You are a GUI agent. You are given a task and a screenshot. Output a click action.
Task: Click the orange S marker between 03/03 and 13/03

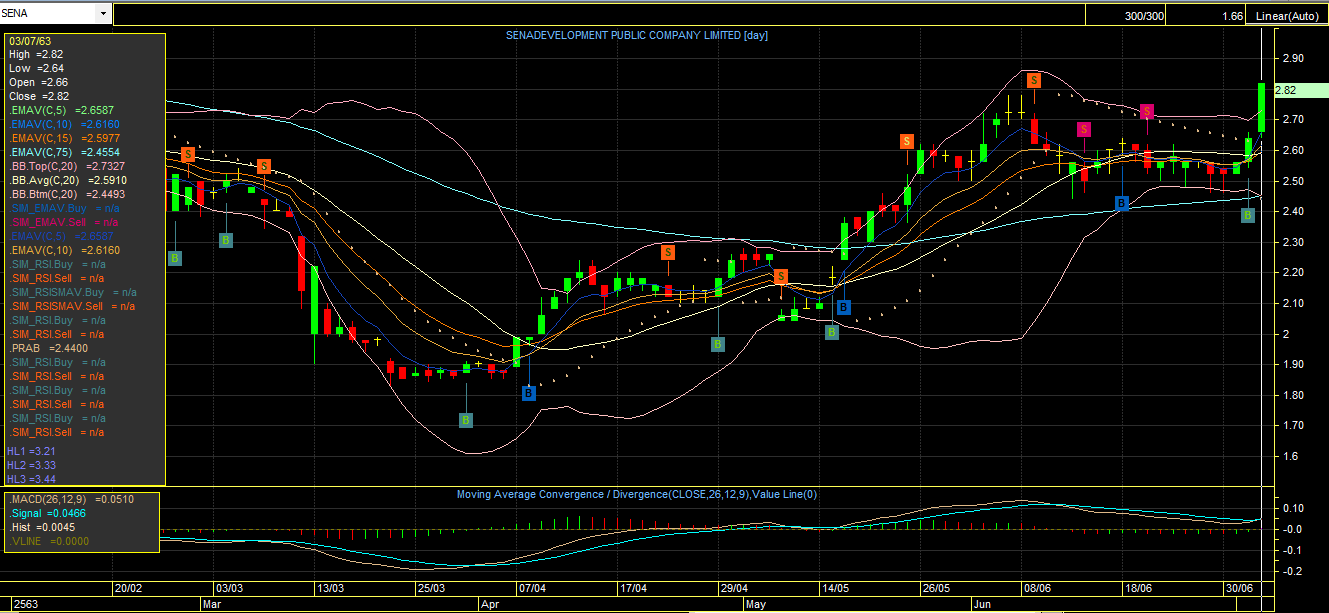[x=264, y=166]
